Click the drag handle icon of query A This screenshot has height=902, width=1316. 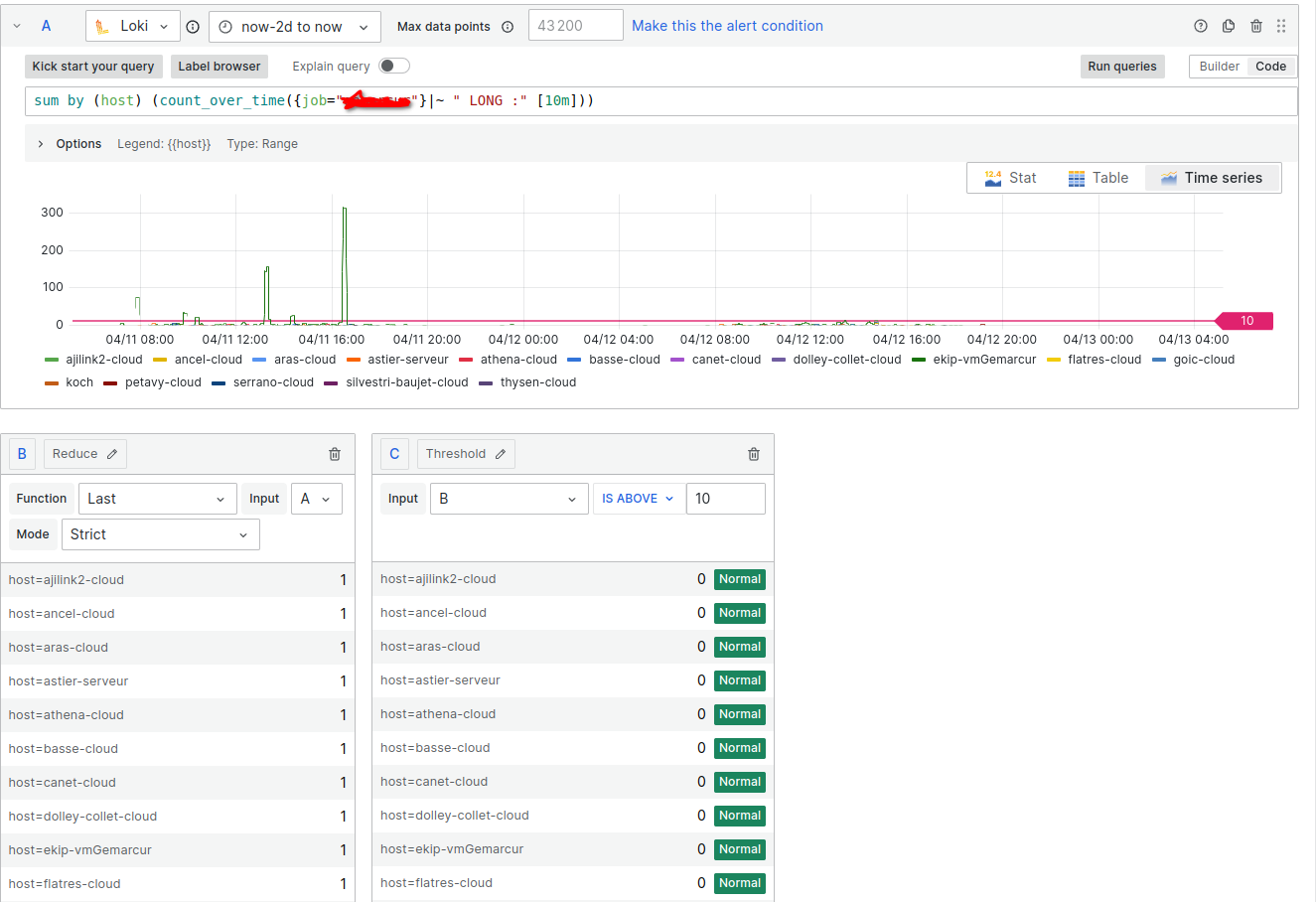pyautogui.click(x=1281, y=26)
